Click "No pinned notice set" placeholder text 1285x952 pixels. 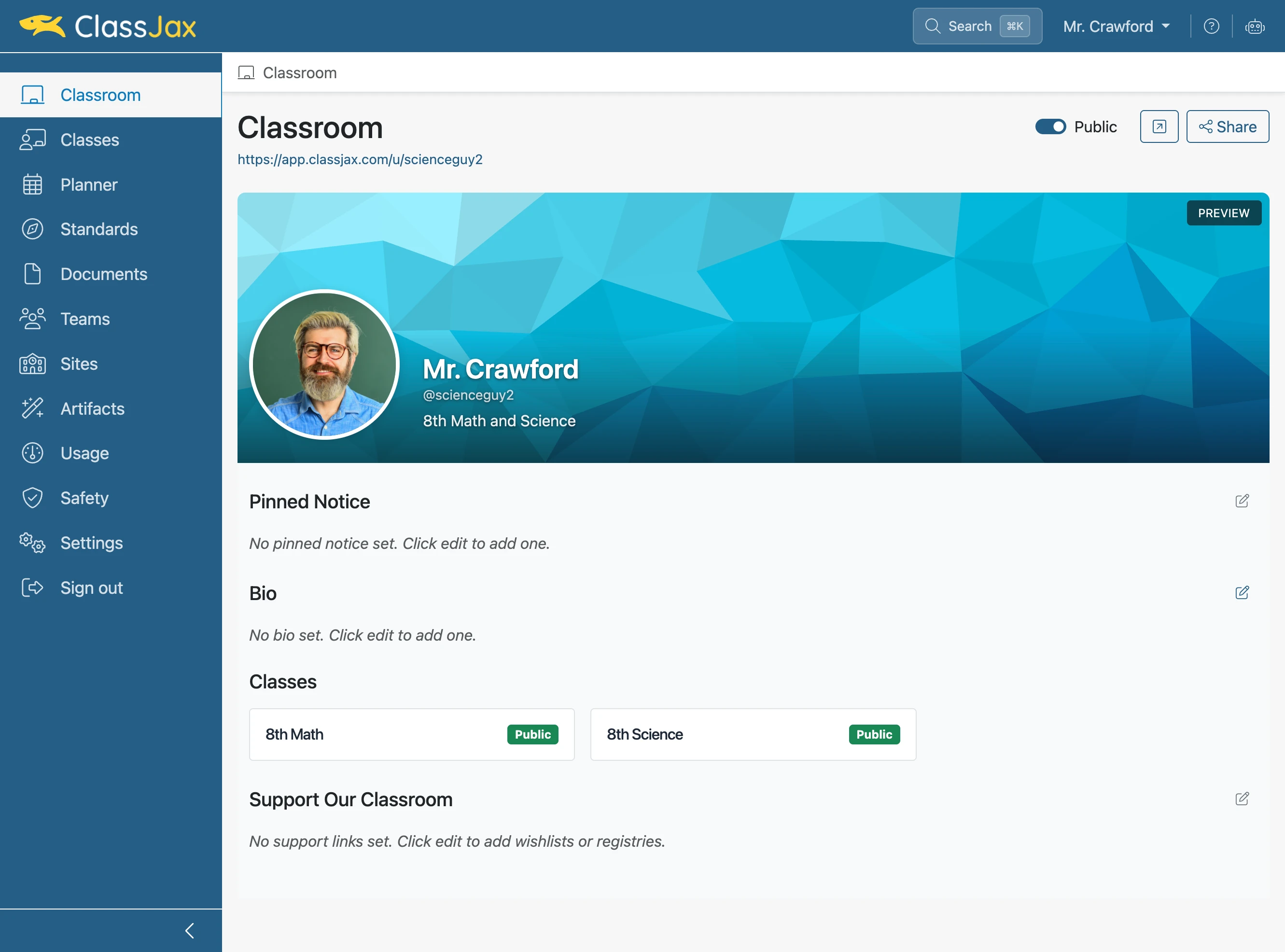pyautogui.click(x=399, y=544)
